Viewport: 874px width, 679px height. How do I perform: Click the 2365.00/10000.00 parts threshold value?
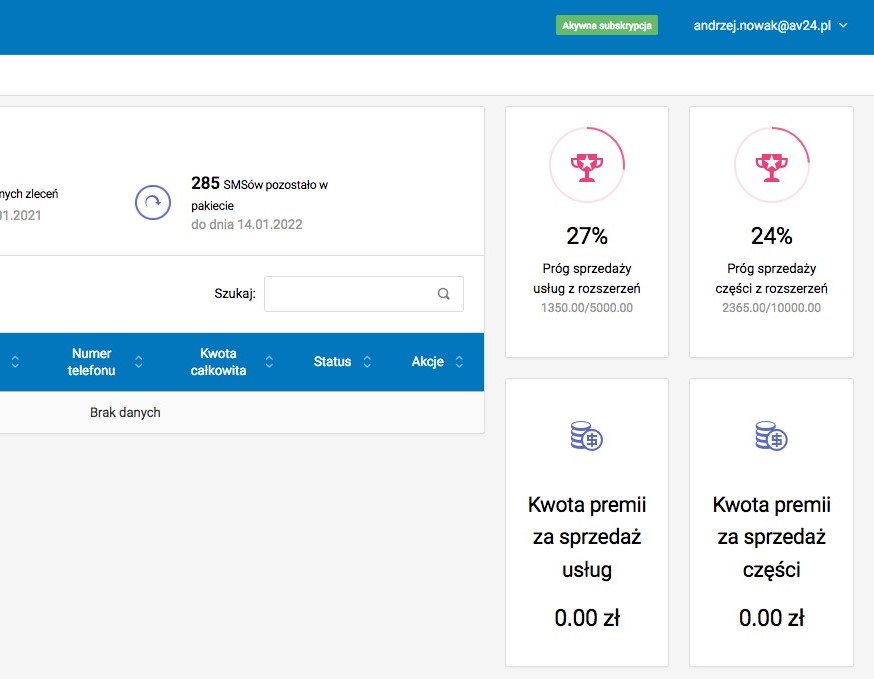point(771,308)
